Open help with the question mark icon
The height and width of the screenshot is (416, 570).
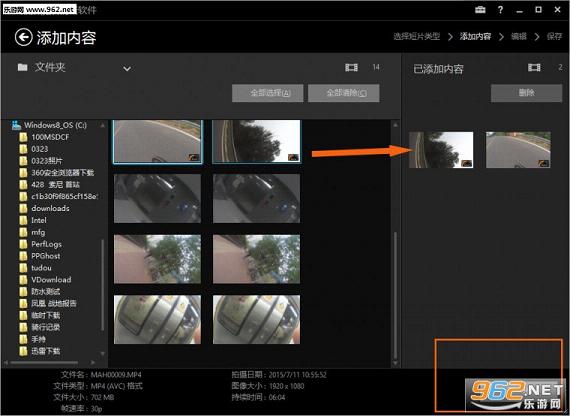[x=501, y=10]
